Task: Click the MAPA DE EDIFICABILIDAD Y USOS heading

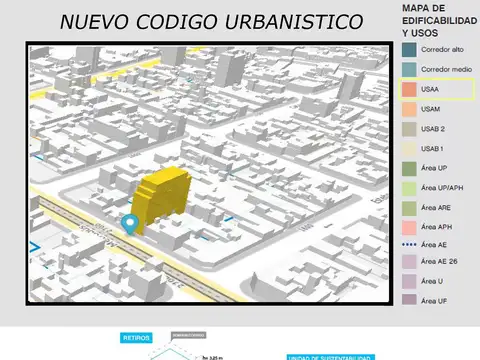Action: point(439,21)
